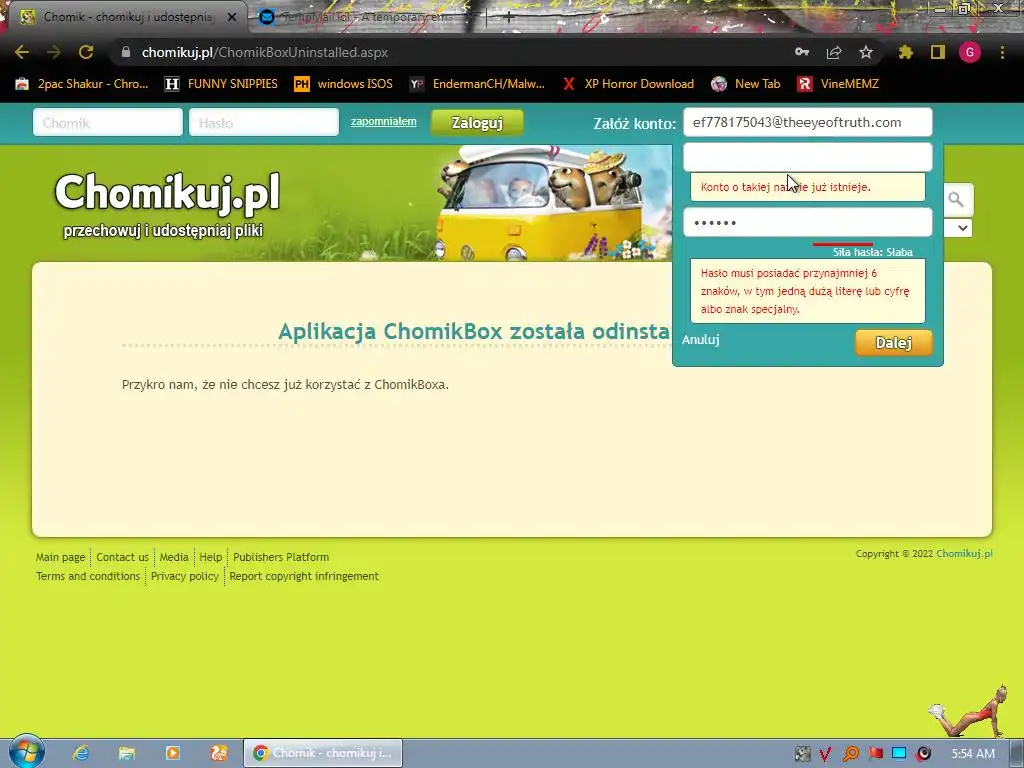
Task: Click the magnifier search icon
Action: pyautogui.click(x=956, y=199)
